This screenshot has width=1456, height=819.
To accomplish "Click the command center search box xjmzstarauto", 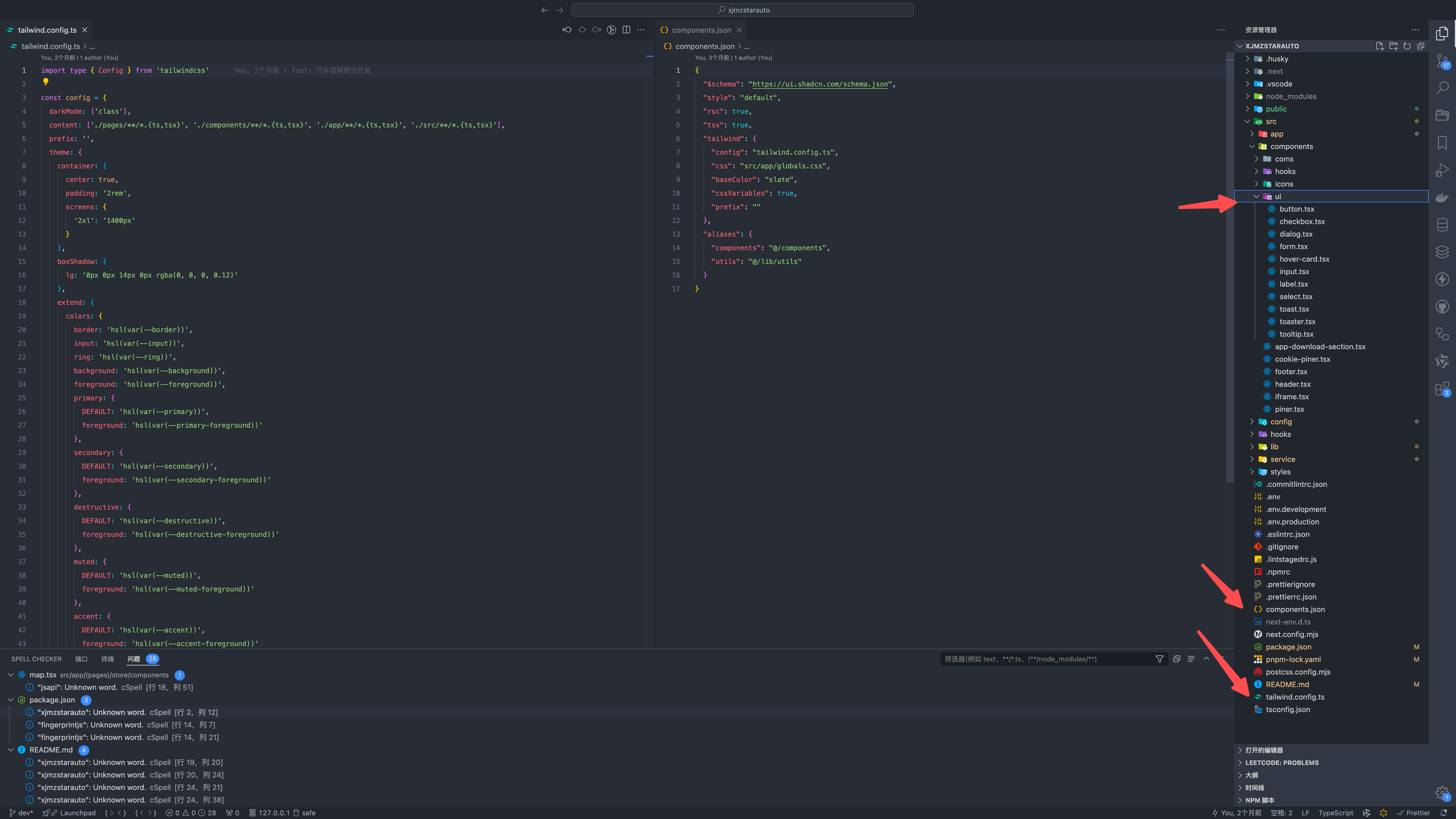I will coord(742,10).
